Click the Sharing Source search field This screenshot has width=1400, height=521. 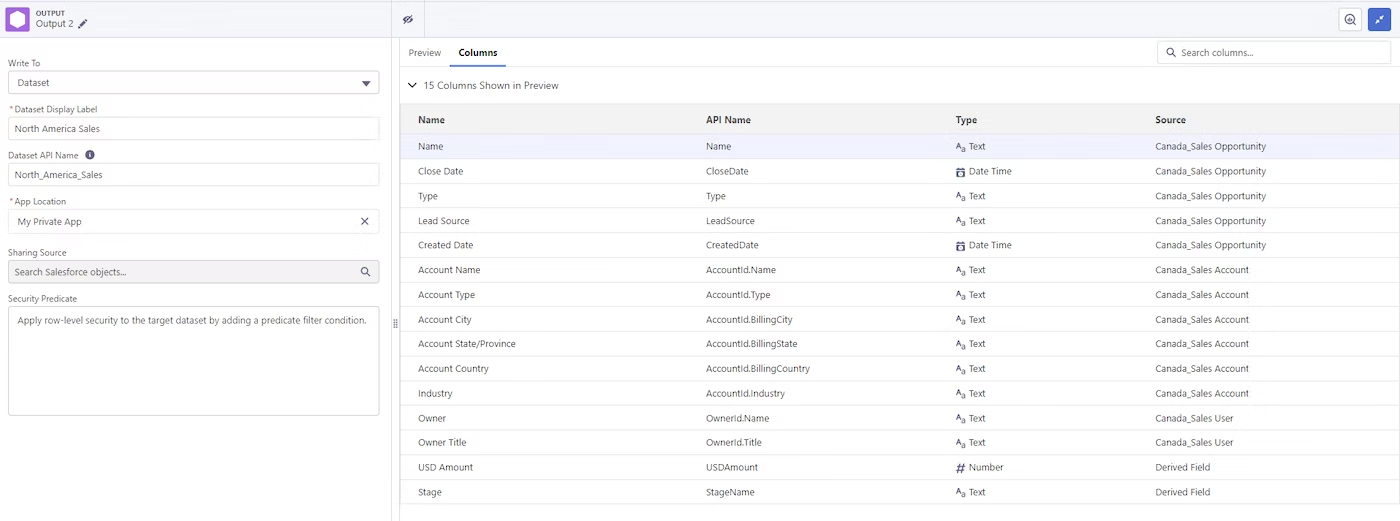tap(193, 271)
